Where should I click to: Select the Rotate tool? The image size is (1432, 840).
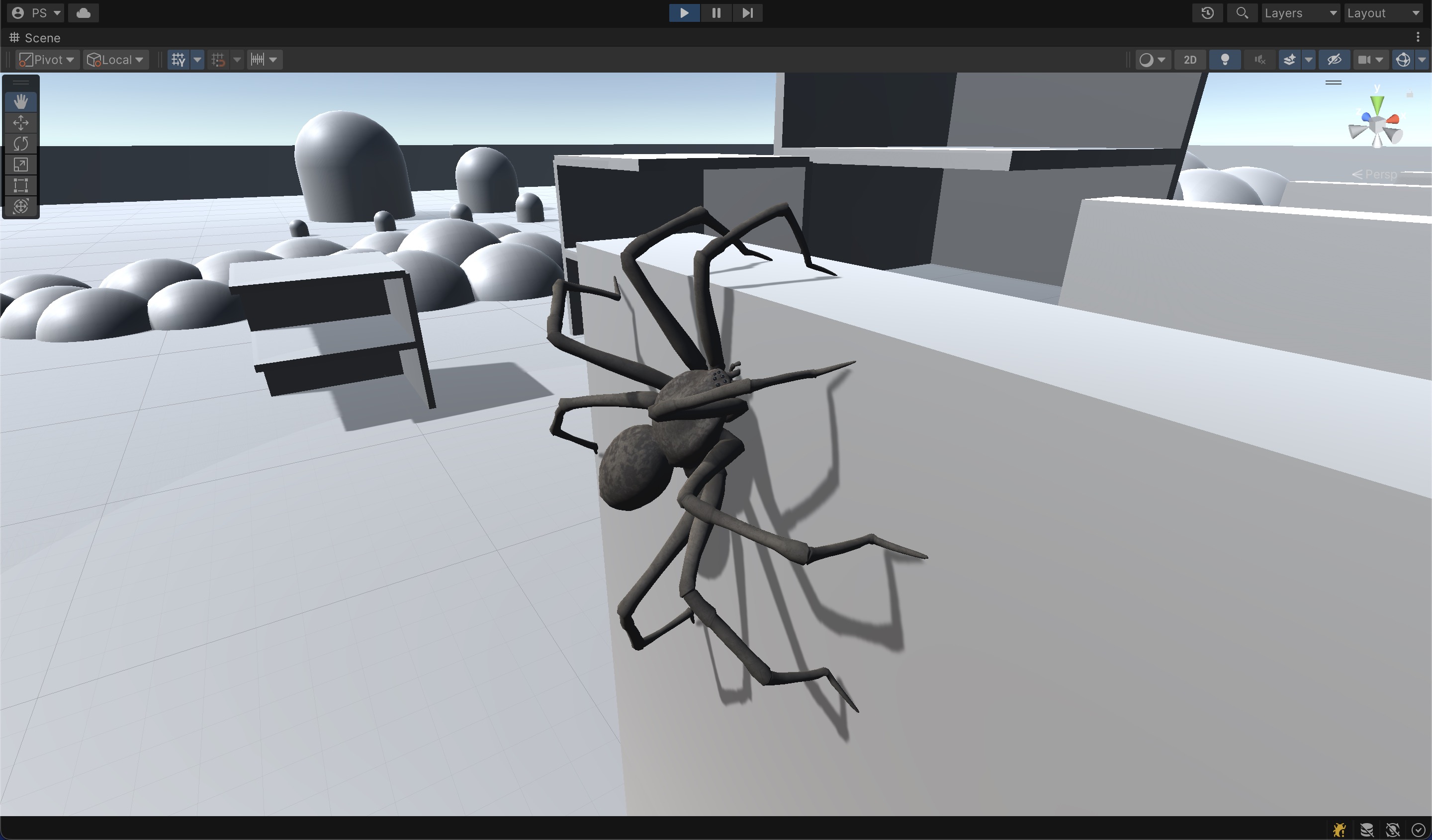(20, 144)
